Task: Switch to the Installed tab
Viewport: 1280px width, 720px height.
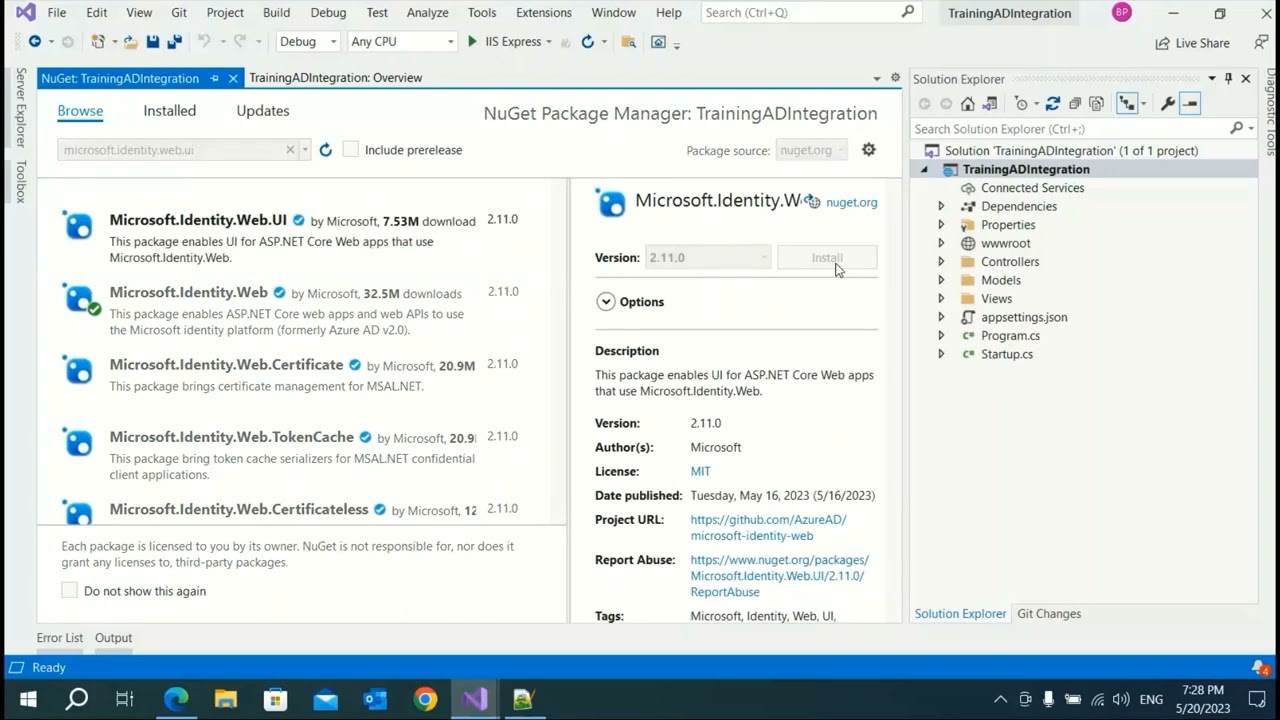Action: 169,111
